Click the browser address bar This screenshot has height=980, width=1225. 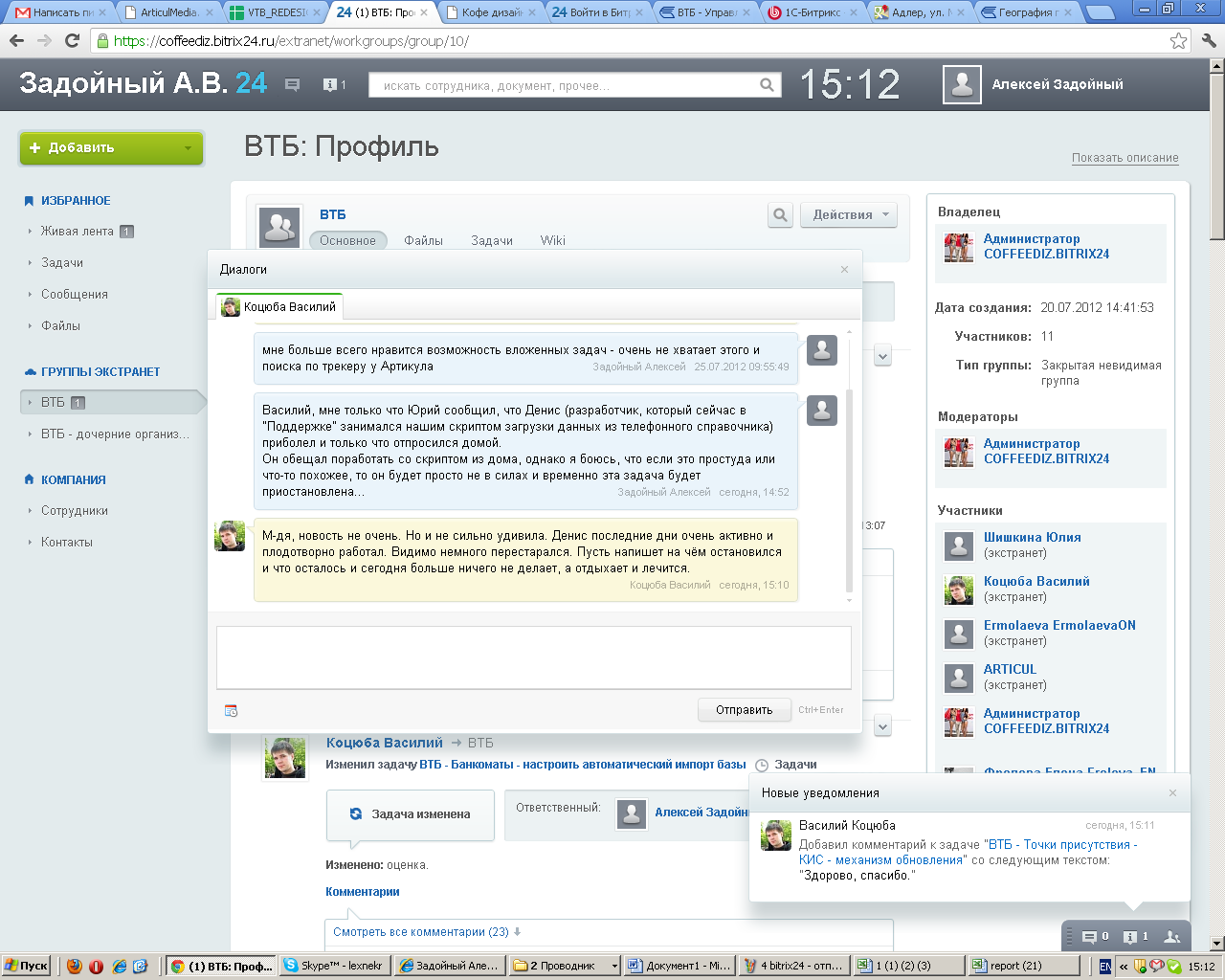[631, 41]
